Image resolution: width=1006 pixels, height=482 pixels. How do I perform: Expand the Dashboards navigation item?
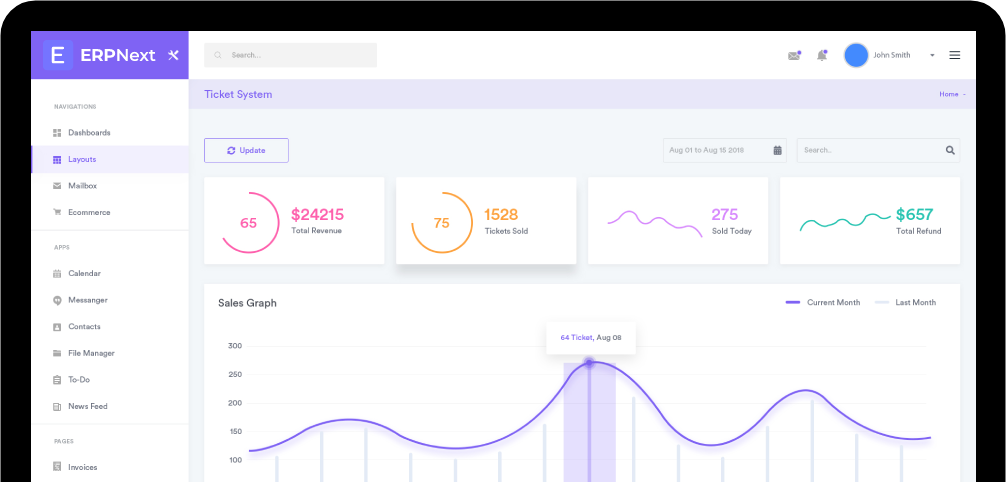pyautogui.click(x=89, y=132)
